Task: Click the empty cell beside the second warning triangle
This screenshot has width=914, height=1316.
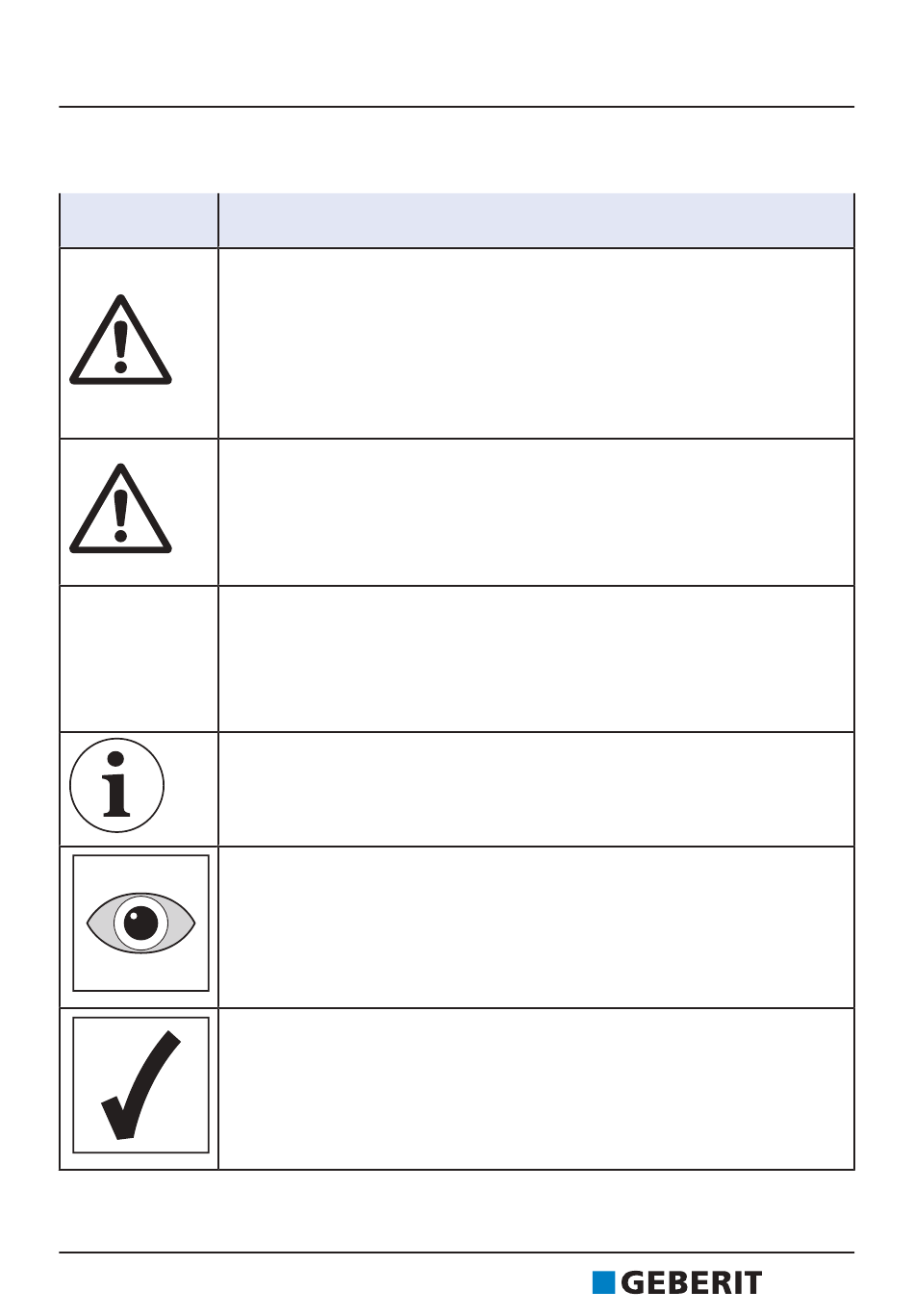Action: click(x=537, y=512)
